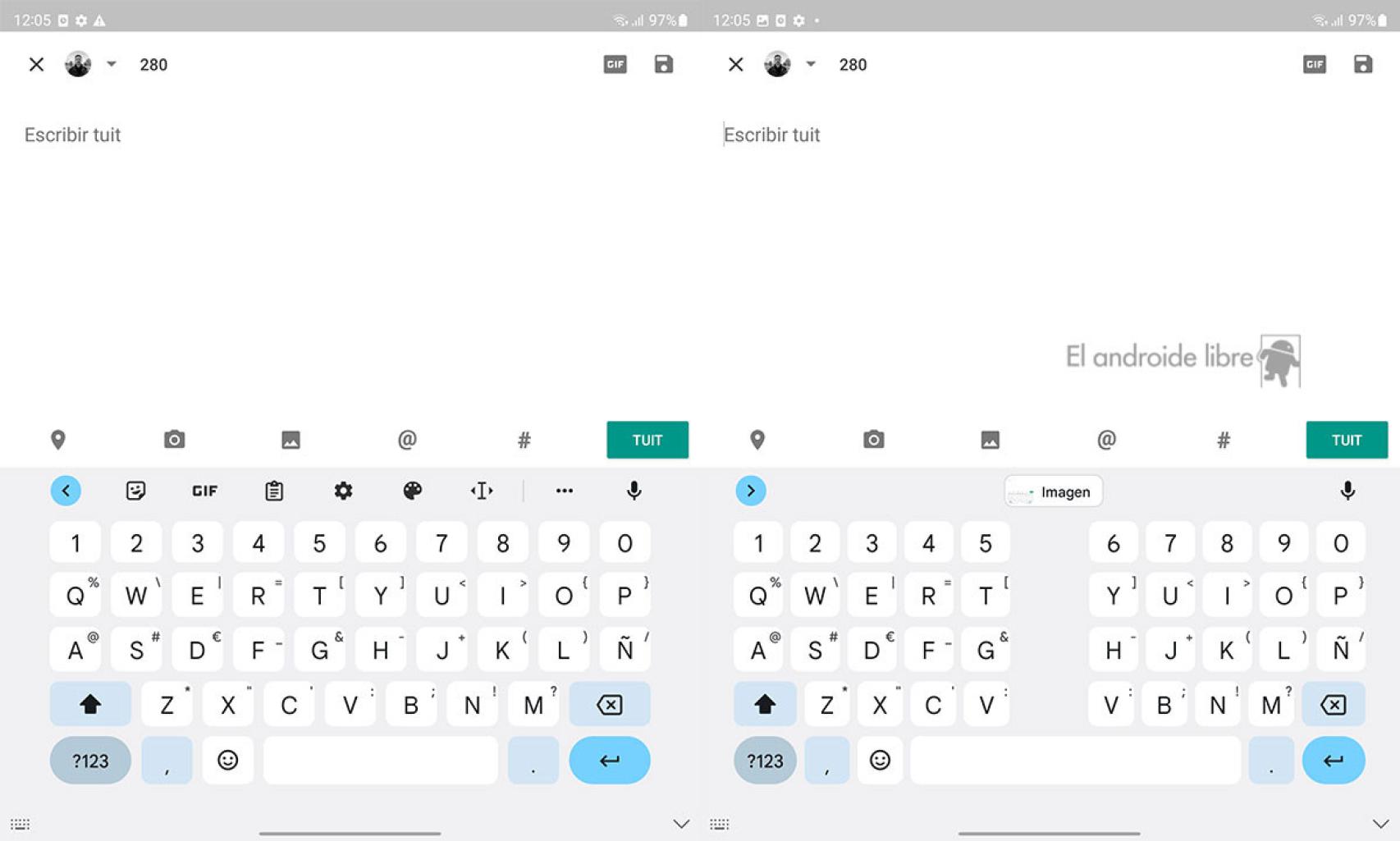Open more options (three dots) in keyboard toolbar

click(565, 491)
